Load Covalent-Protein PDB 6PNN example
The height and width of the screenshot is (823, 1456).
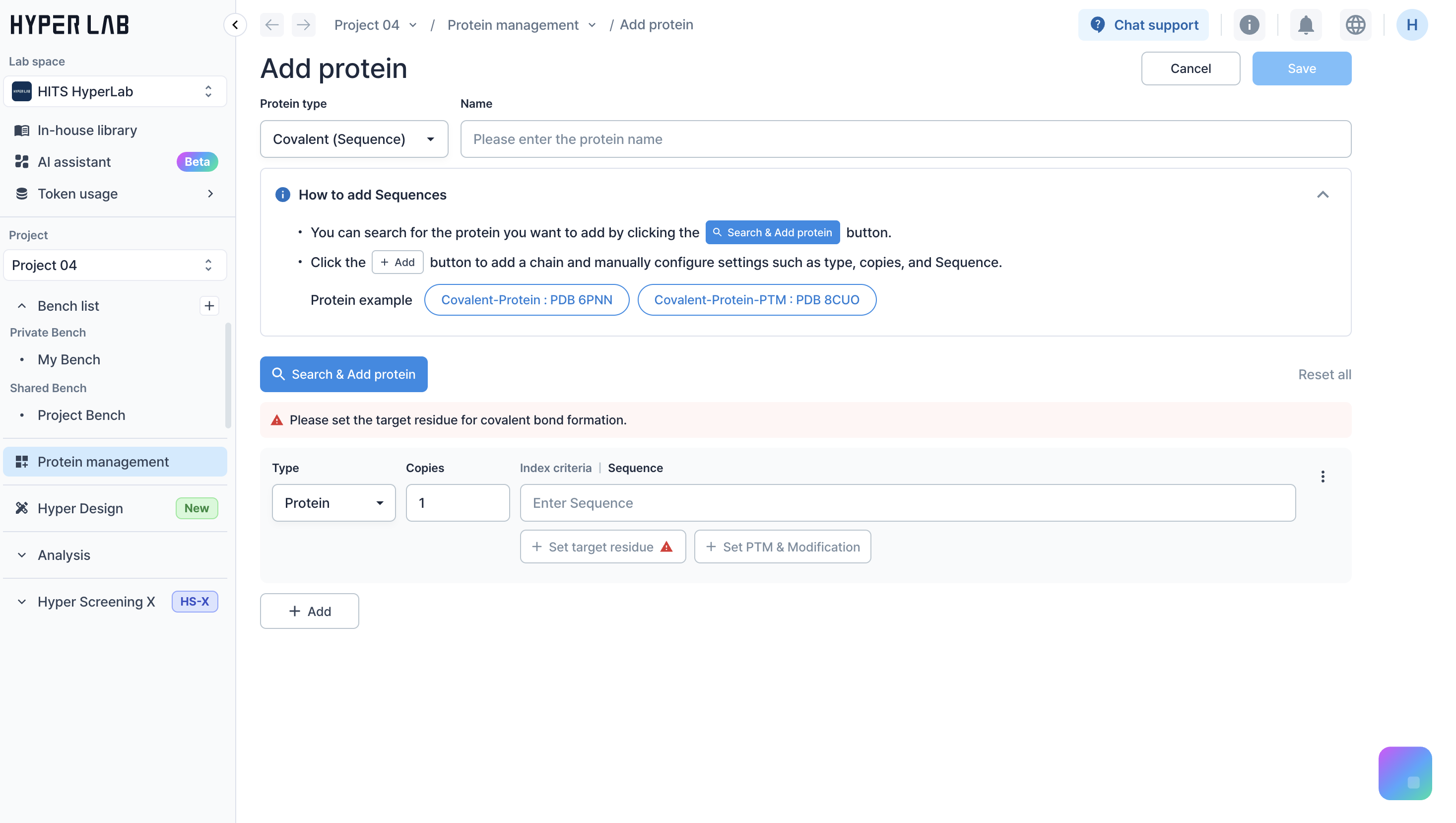click(526, 300)
